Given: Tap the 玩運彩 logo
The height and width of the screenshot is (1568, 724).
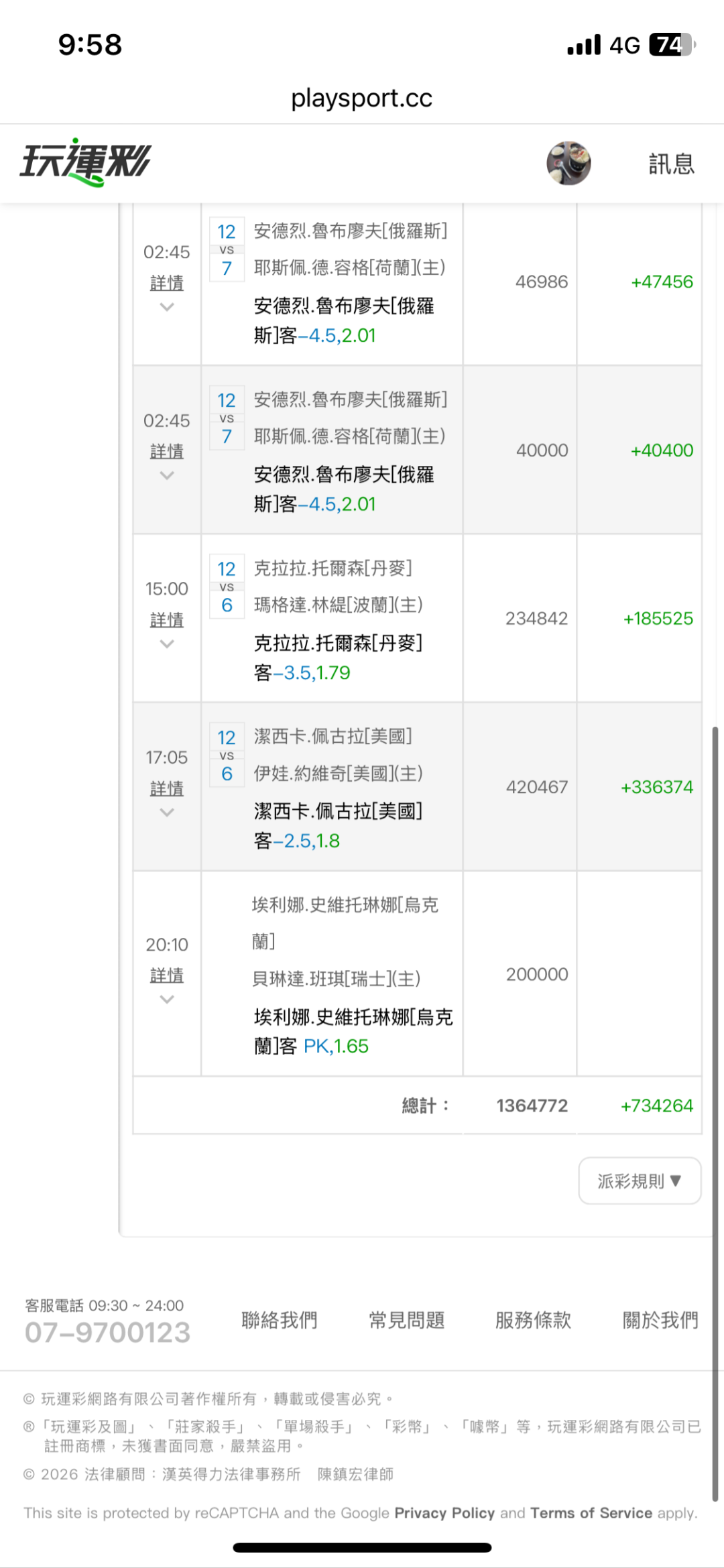Looking at the screenshot, I should [x=86, y=162].
